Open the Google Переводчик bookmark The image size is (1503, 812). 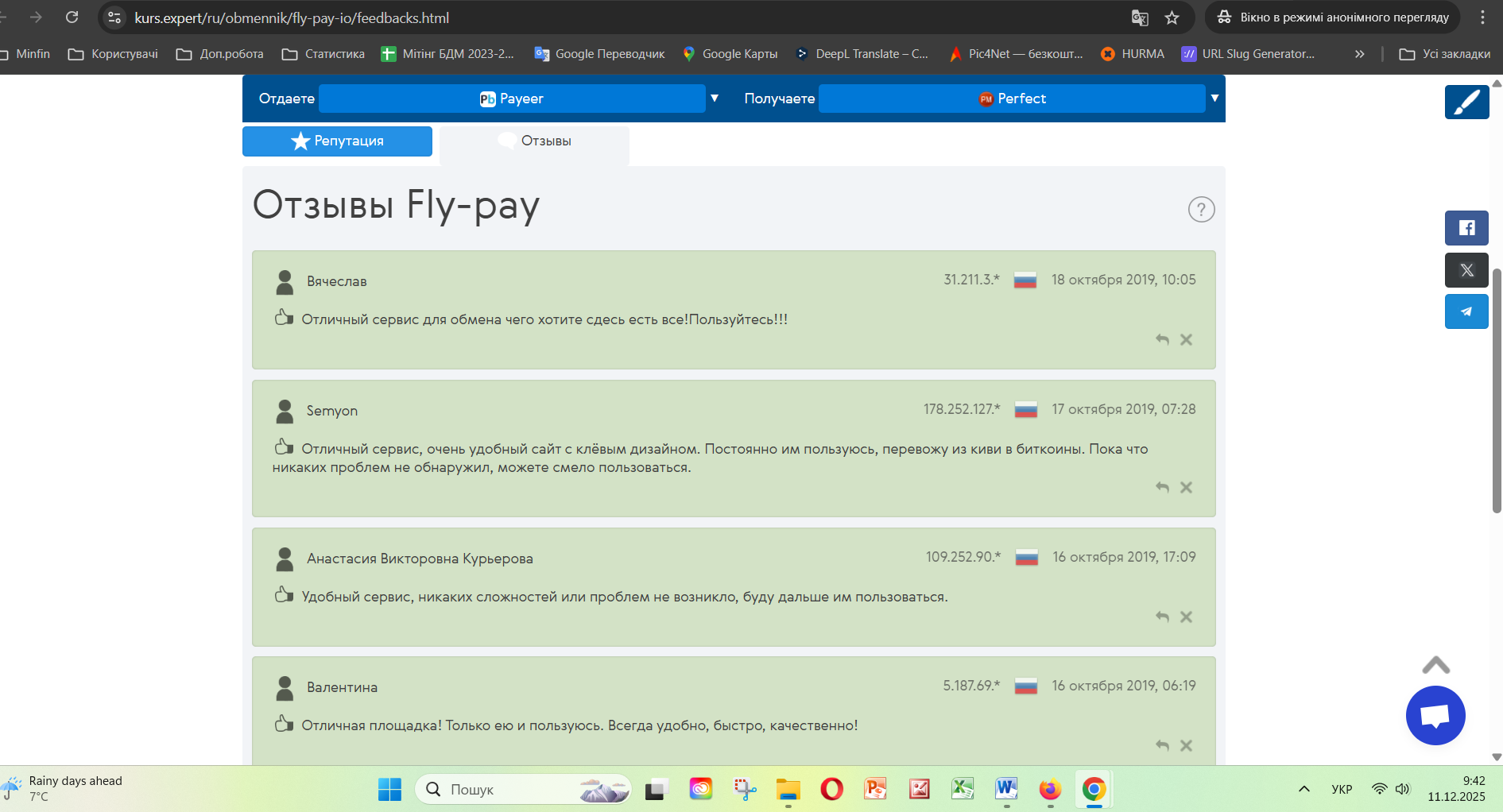599,54
